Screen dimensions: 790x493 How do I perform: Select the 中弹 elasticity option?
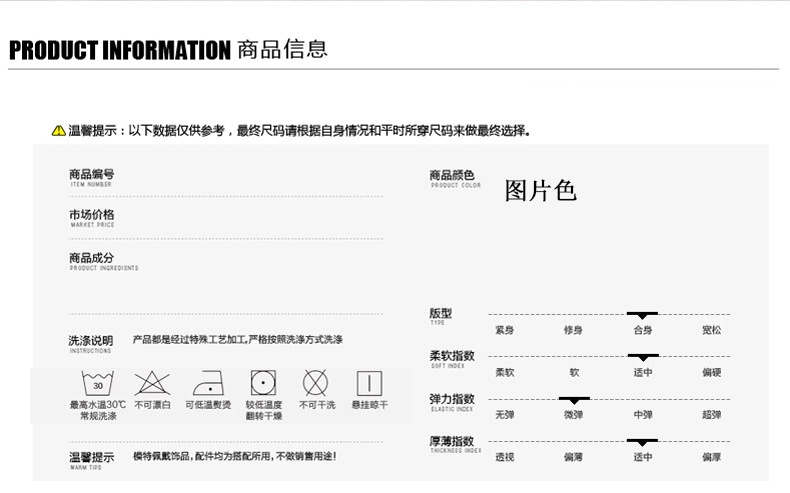pyautogui.click(x=643, y=415)
